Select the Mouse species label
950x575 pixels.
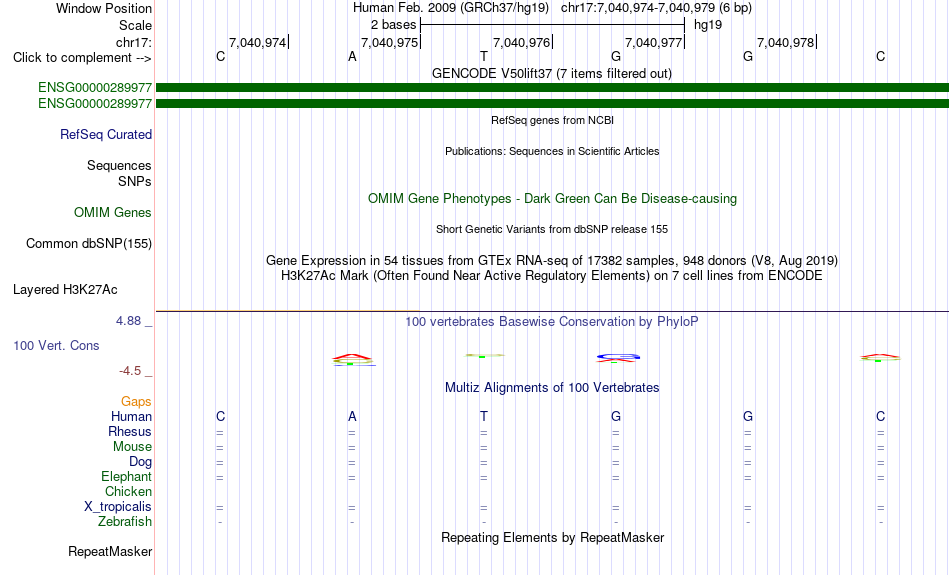(x=132, y=447)
